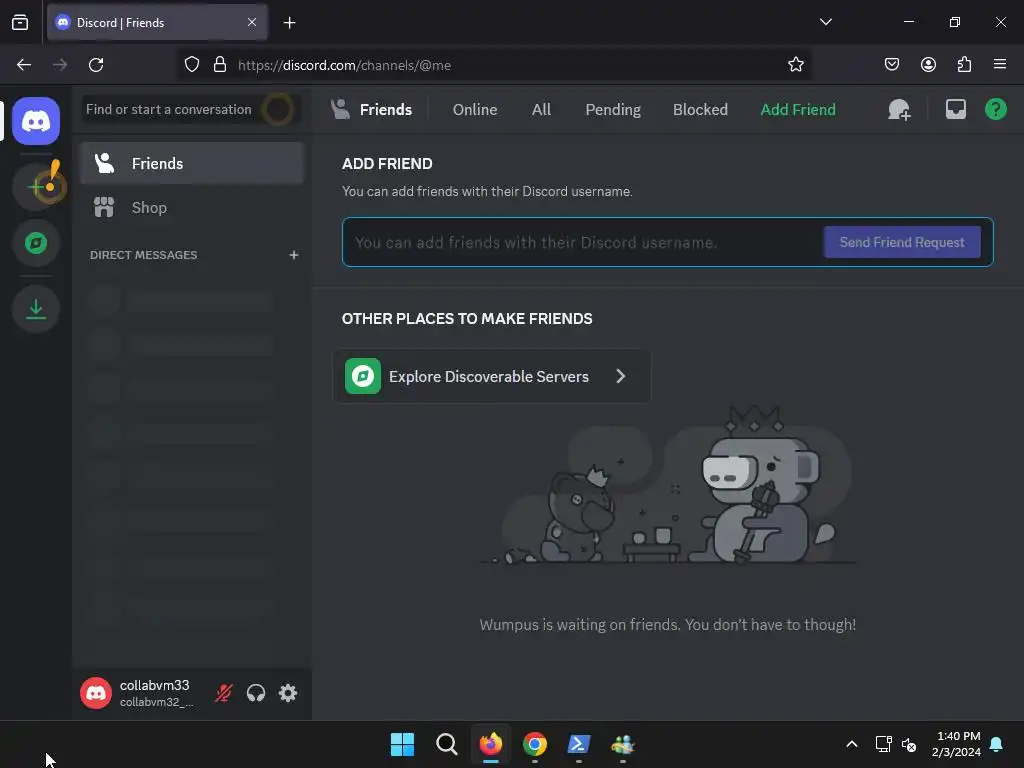This screenshot has height=768, width=1024.
Task: Open the Help question mark icon
Action: pos(995,109)
